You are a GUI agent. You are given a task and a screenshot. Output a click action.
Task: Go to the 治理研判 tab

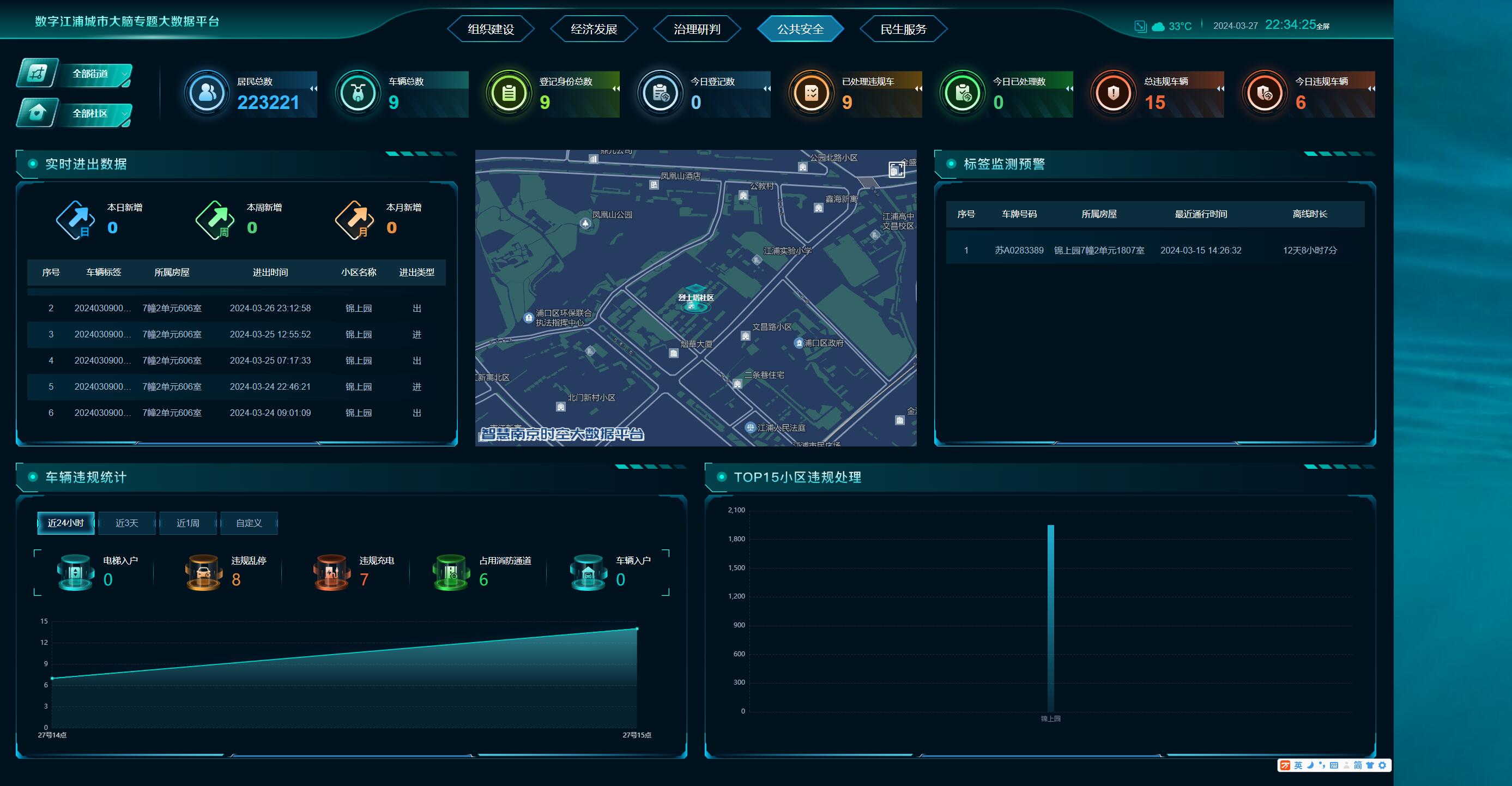pyautogui.click(x=697, y=29)
